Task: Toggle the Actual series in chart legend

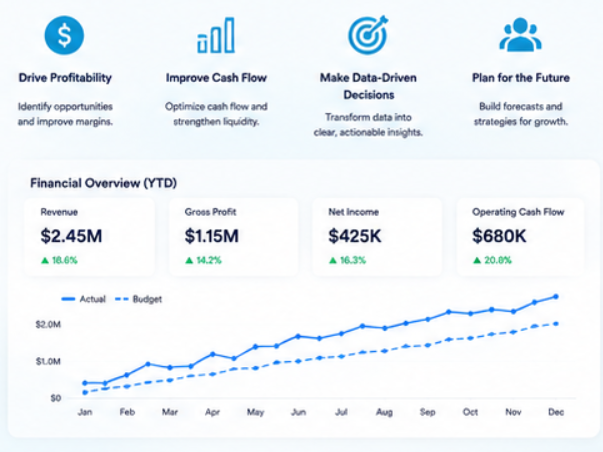Action: coord(83,299)
